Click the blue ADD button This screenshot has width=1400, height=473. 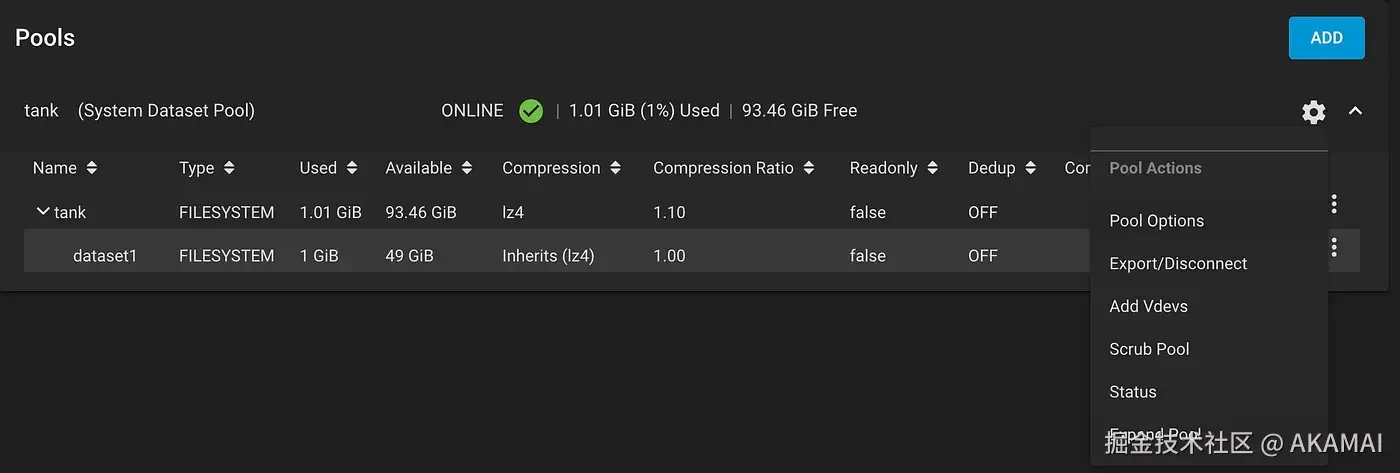1326,38
